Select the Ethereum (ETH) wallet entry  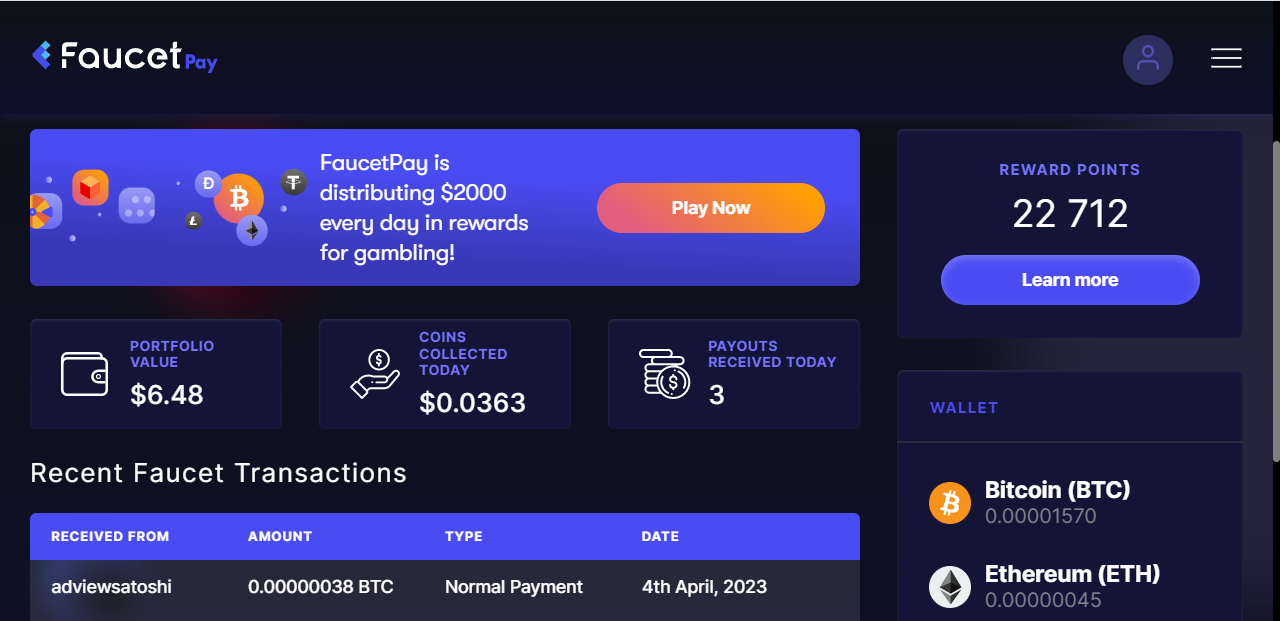click(x=1070, y=587)
